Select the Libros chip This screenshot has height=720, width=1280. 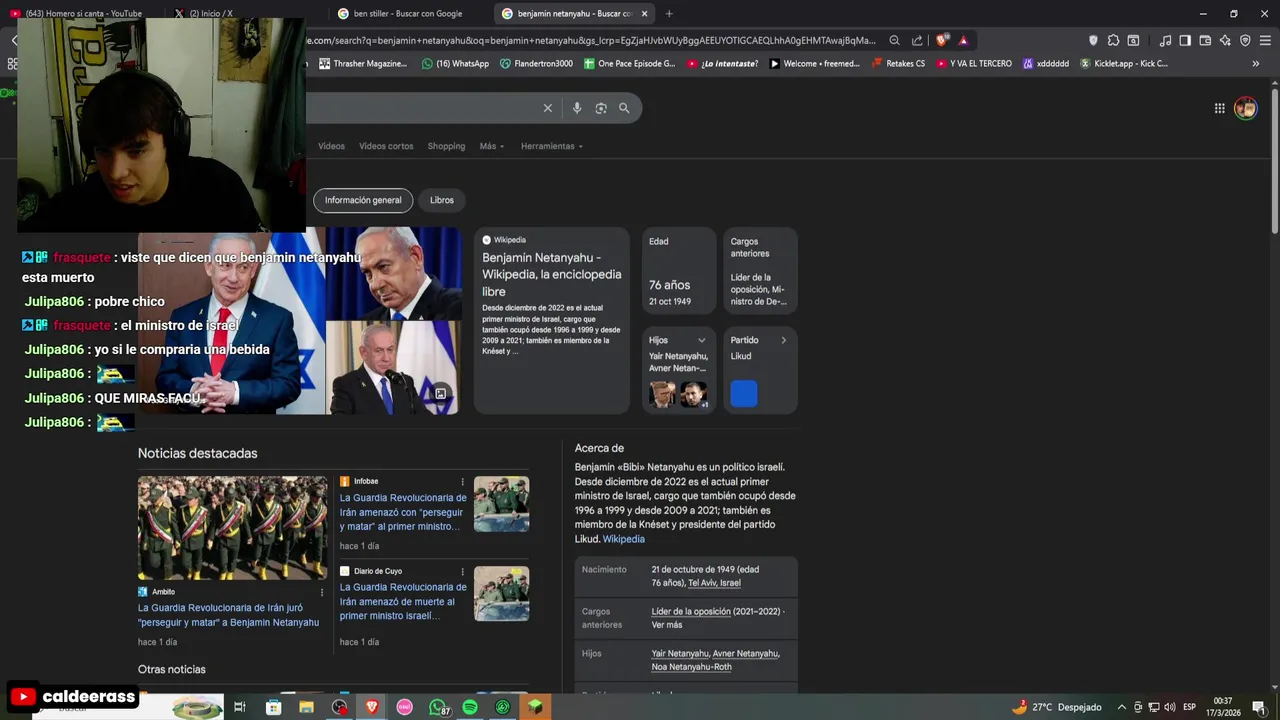click(x=442, y=200)
